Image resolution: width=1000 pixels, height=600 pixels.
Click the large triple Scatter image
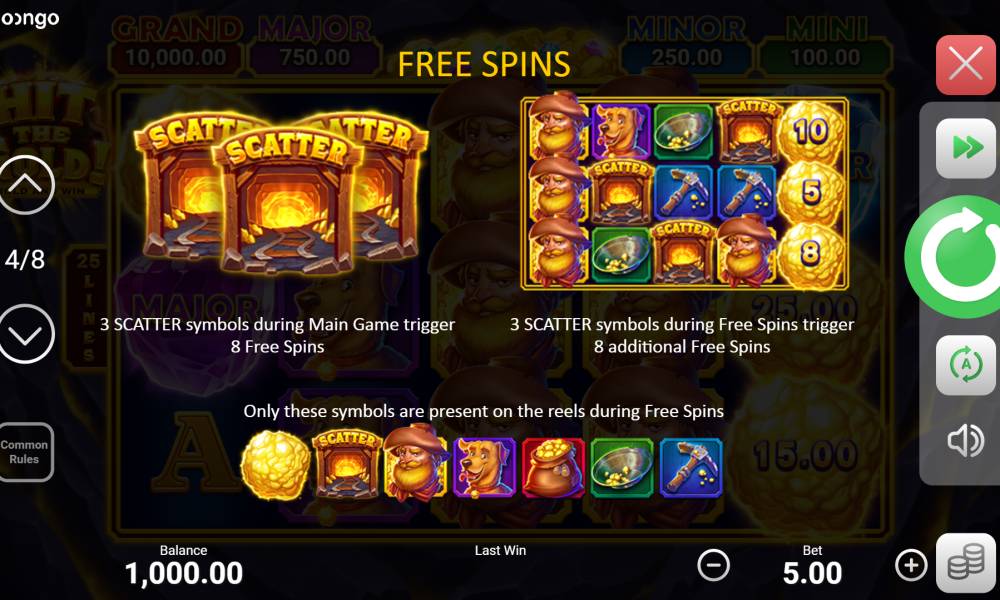point(281,193)
